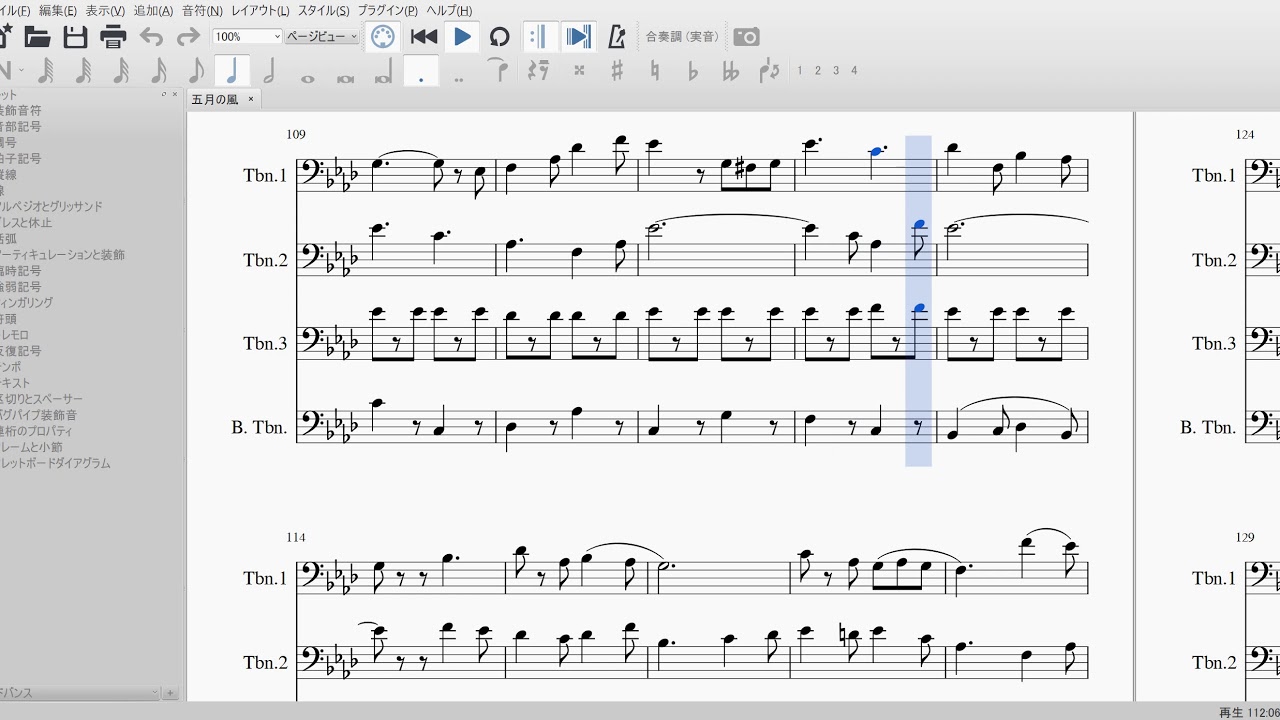Expand the バグパイプ装飾音 palette

pyautogui.click(x=39, y=415)
